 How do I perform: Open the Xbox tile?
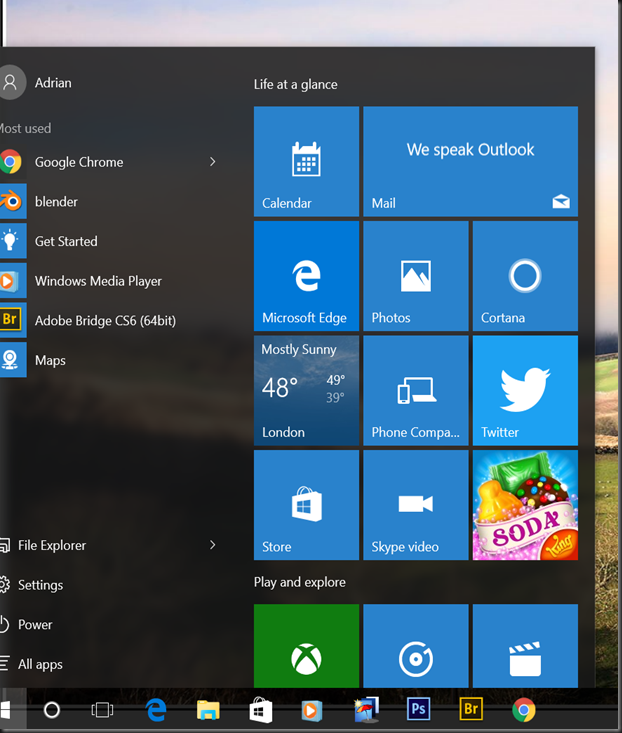click(x=306, y=646)
